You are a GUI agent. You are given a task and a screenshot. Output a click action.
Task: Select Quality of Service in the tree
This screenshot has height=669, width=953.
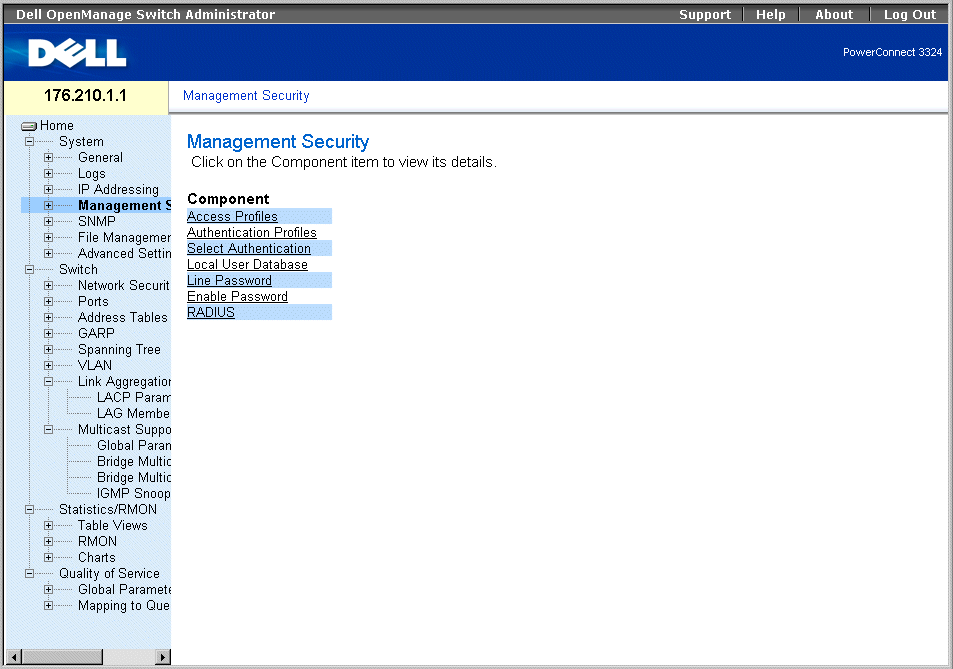coord(109,574)
